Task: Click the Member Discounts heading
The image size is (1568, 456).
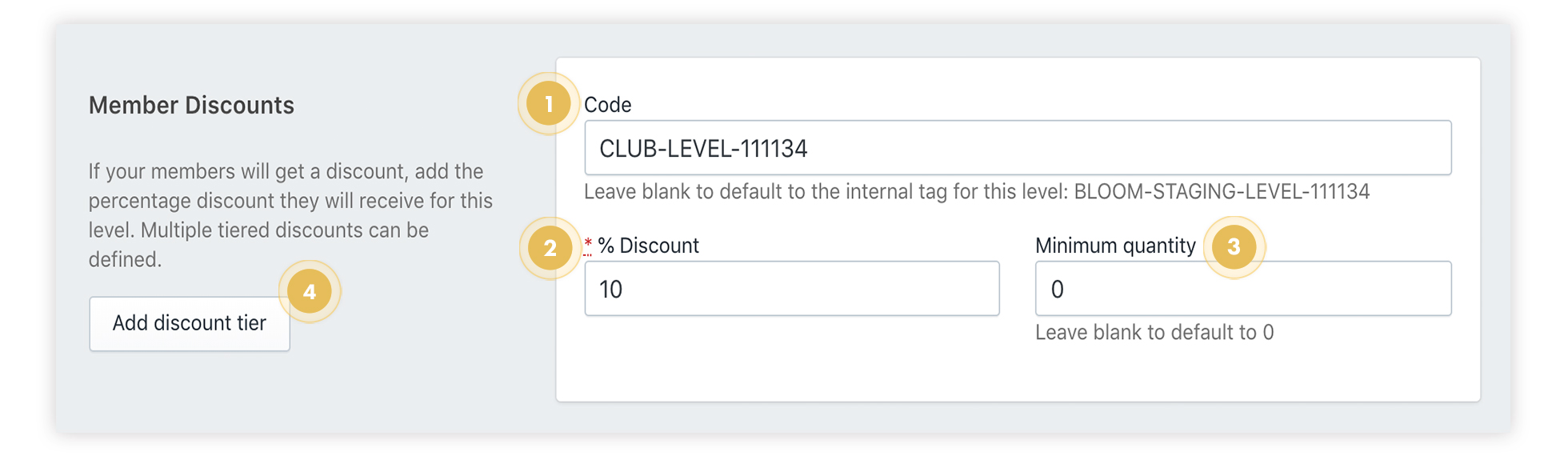Action: click(191, 105)
